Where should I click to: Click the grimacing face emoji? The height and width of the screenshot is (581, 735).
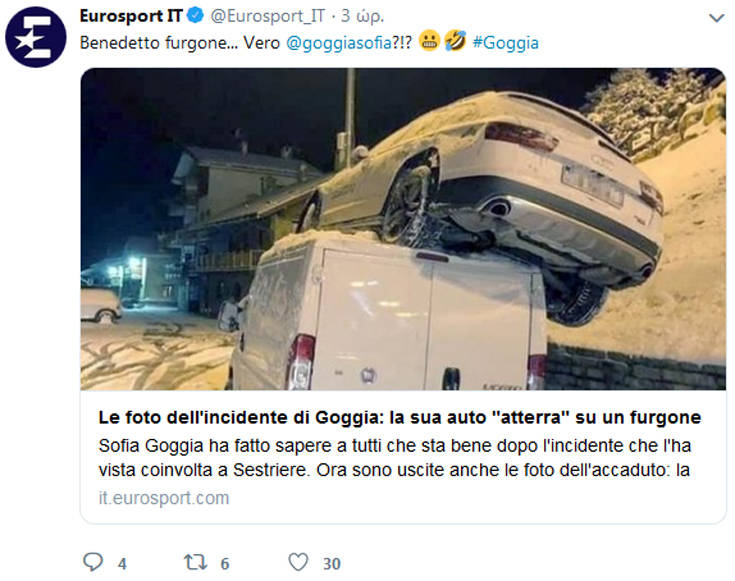[x=429, y=41]
